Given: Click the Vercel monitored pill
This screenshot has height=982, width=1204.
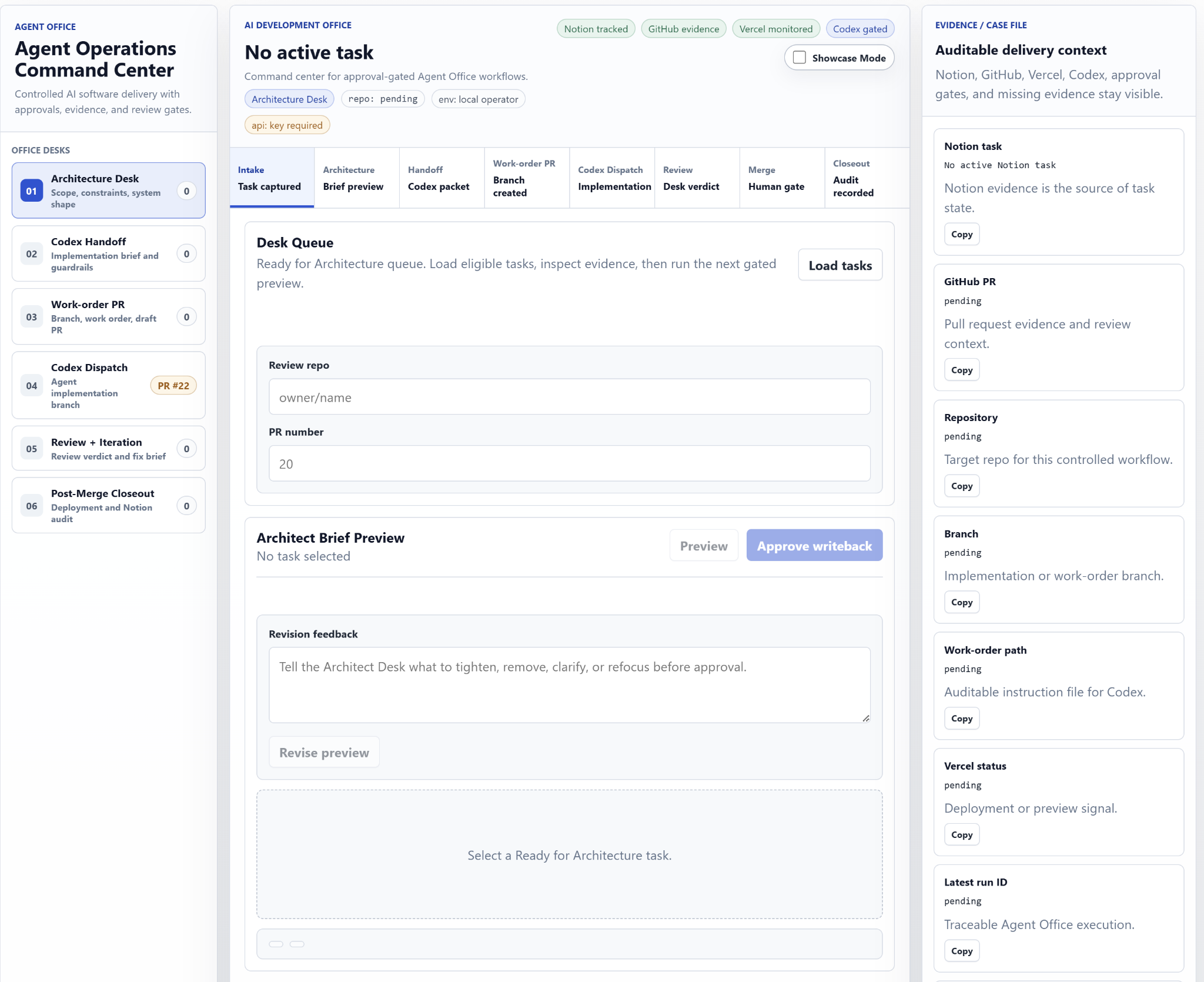Looking at the screenshot, I should click(775, 29).
